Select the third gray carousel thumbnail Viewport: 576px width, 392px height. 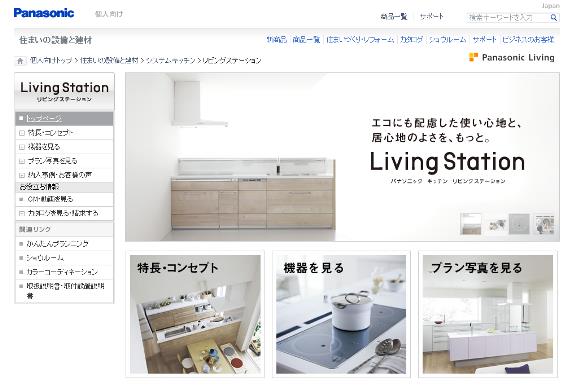pos(519,223)
